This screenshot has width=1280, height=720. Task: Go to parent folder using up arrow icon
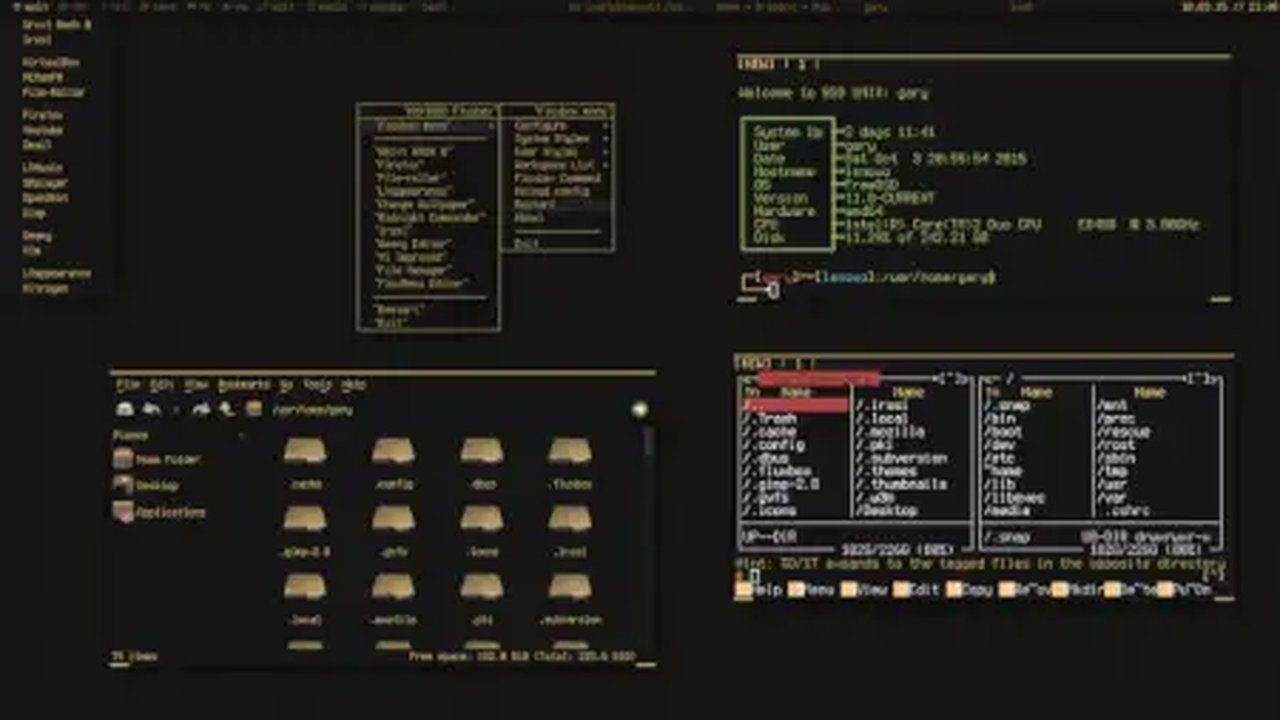tap(227, 409)
